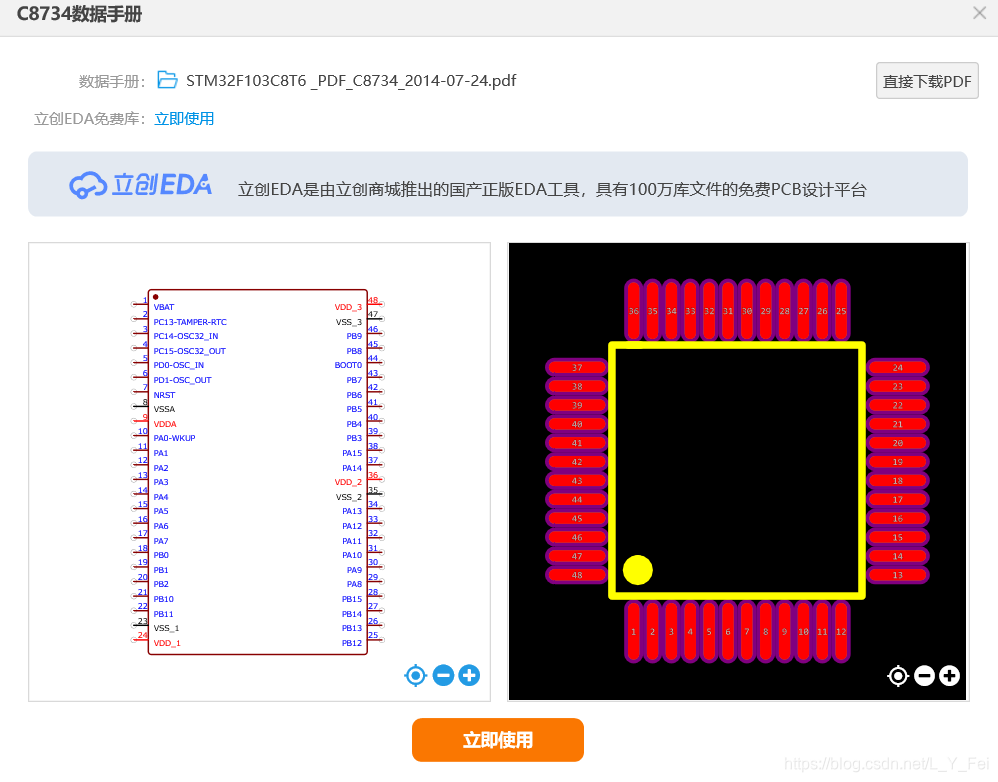Click the VBAT pin label on the symbol
Viewport: 998px width, 782px height.
coord(163,307)
